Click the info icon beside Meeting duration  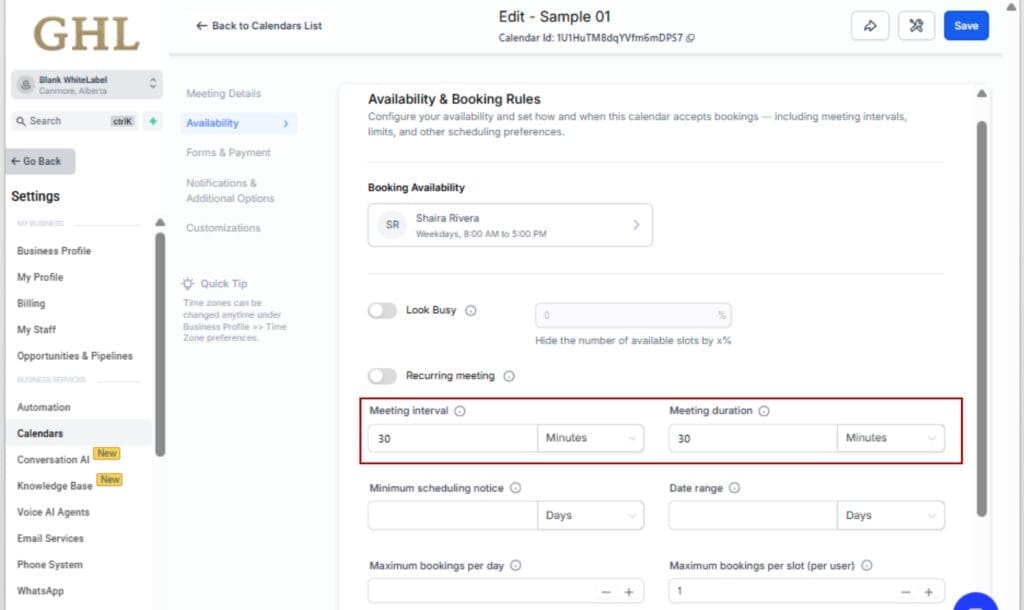click(763, 410)
